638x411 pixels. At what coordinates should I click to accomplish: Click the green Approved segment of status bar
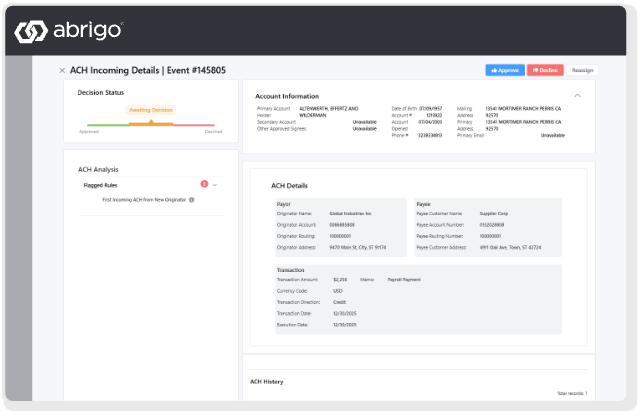pyautogui.click(x=108, y=125)
